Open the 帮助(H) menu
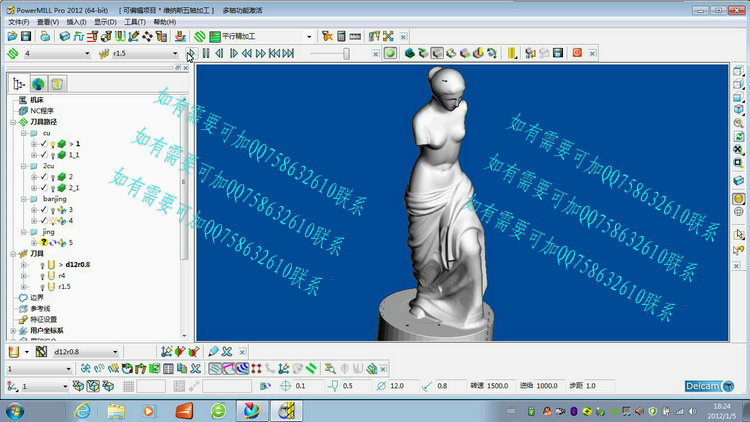750x422 pixels. click(x=165, y=22)
